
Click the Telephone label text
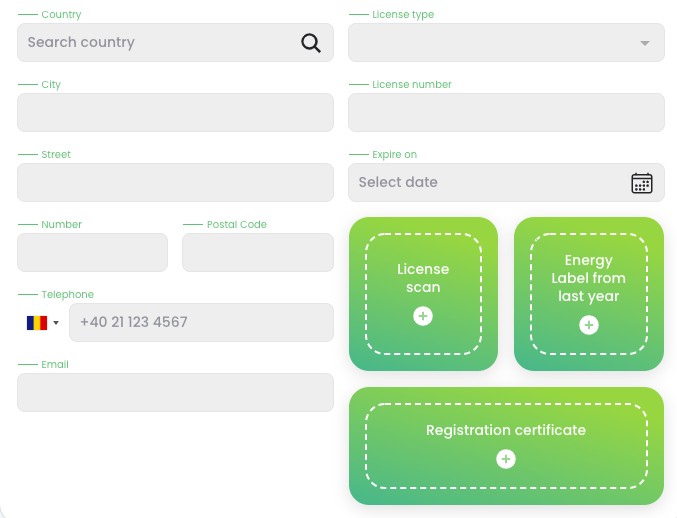point(67,294)
